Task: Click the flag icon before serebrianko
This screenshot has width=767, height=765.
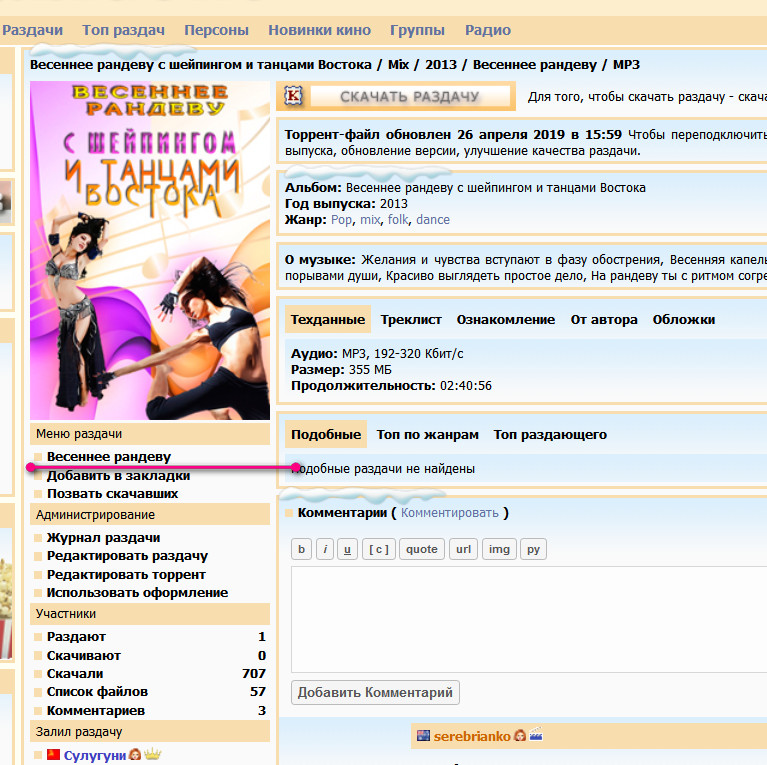Action: pyautogui.click(x=423, y=736)
